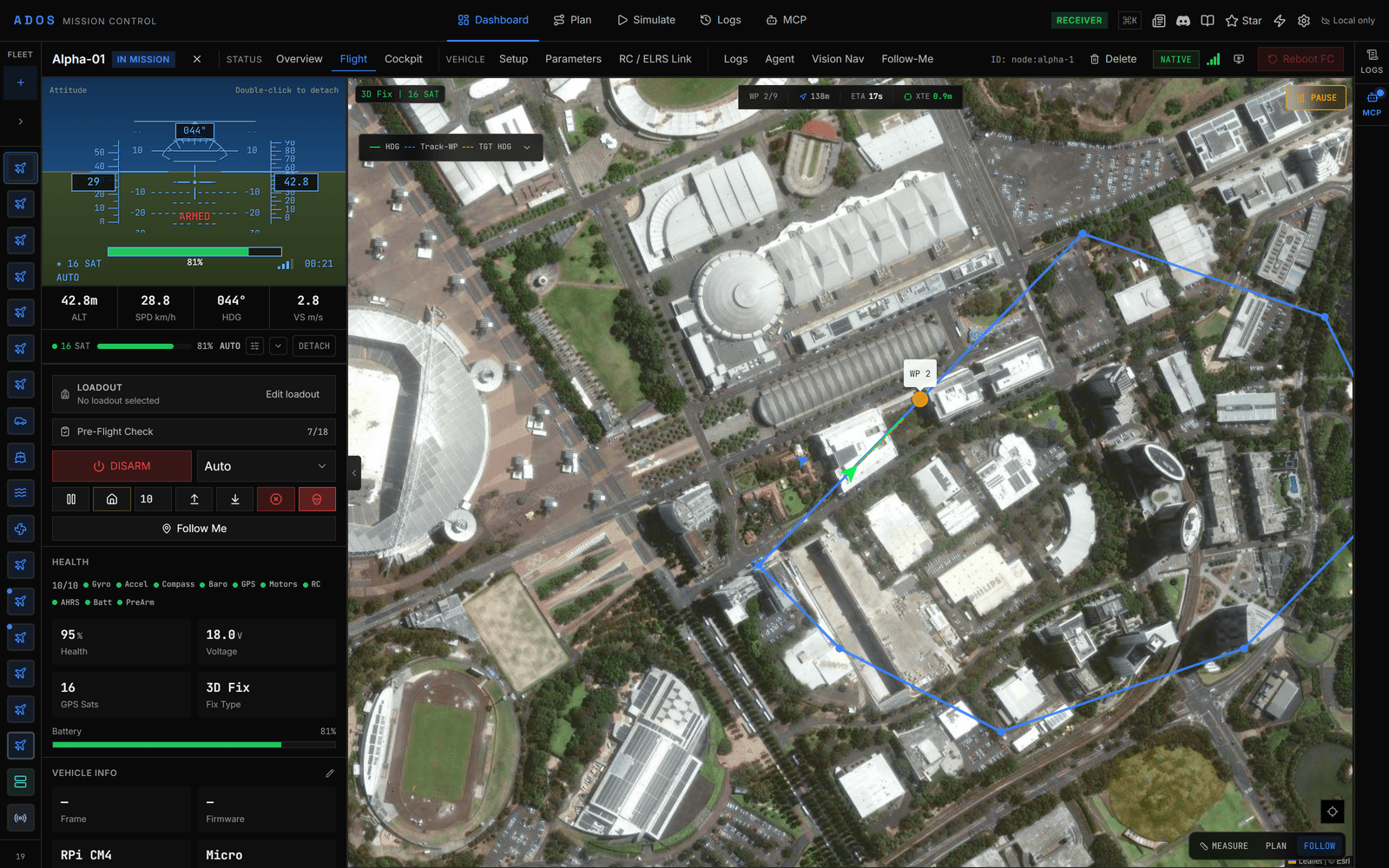Add a vehicle with the plus button
This screenshot has height=868, width=1389.
(21, 82)
